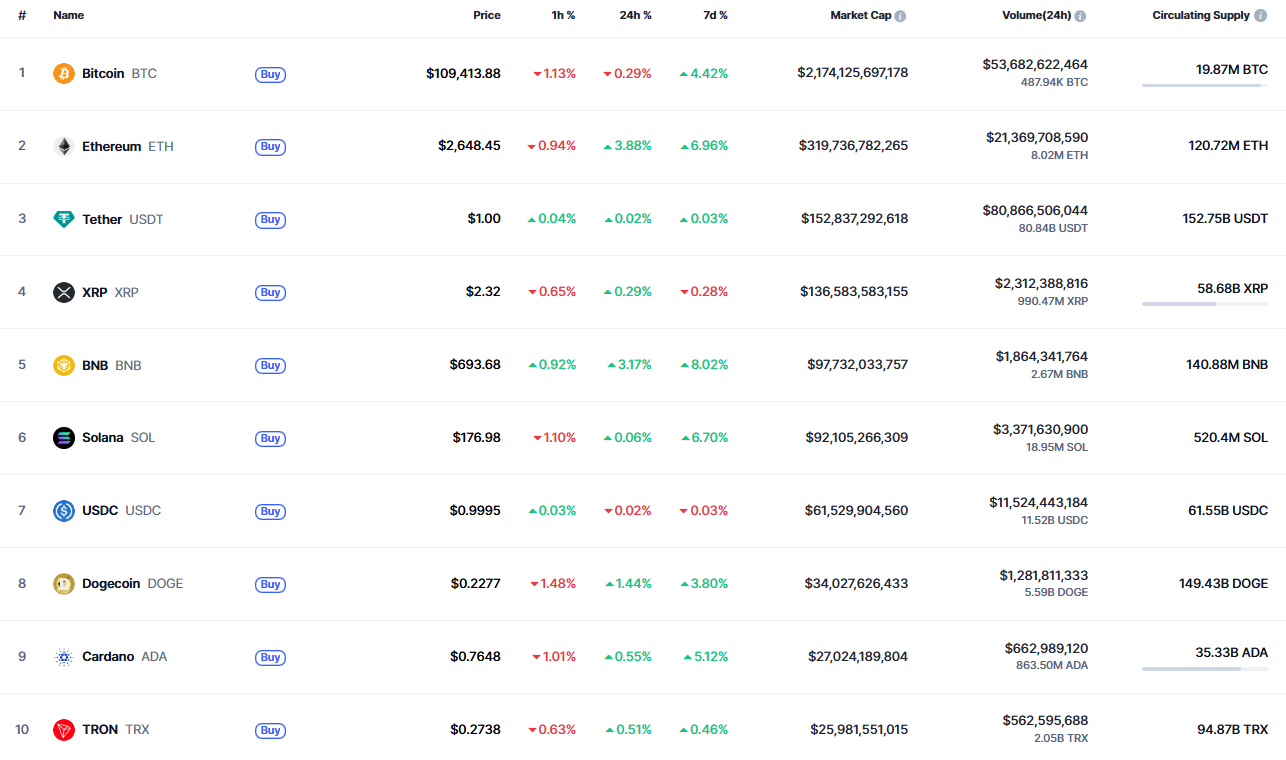The height and width of the screenshot is (760, 1286).
Task: Click USDC's supply 61.55B USDC
Action: pos(1228,511)
